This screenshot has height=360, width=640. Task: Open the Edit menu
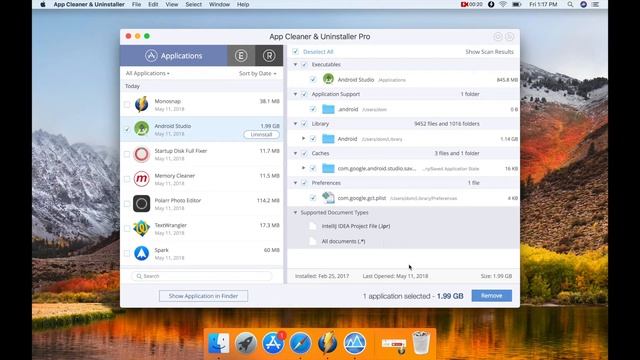(x=153, y=4)
